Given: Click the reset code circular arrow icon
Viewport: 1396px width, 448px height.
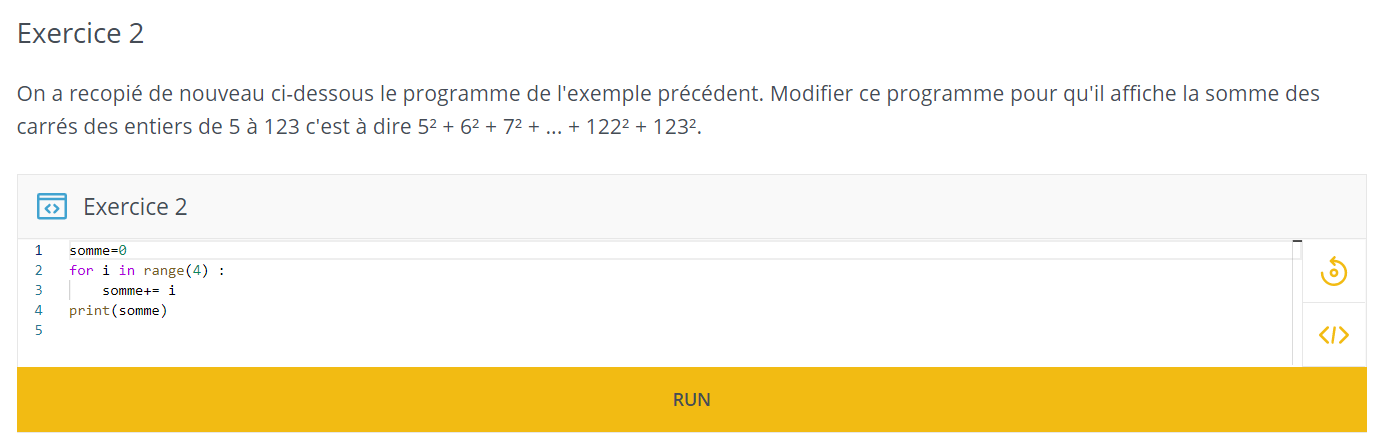Looking at the screenshot, I should (x=1334, y=271).
